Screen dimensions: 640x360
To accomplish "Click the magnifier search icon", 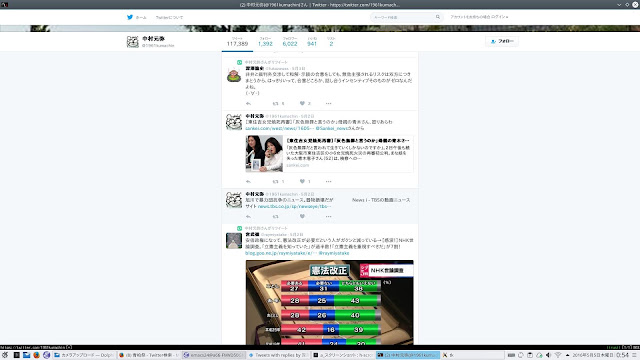I will [x=438, y=17].
